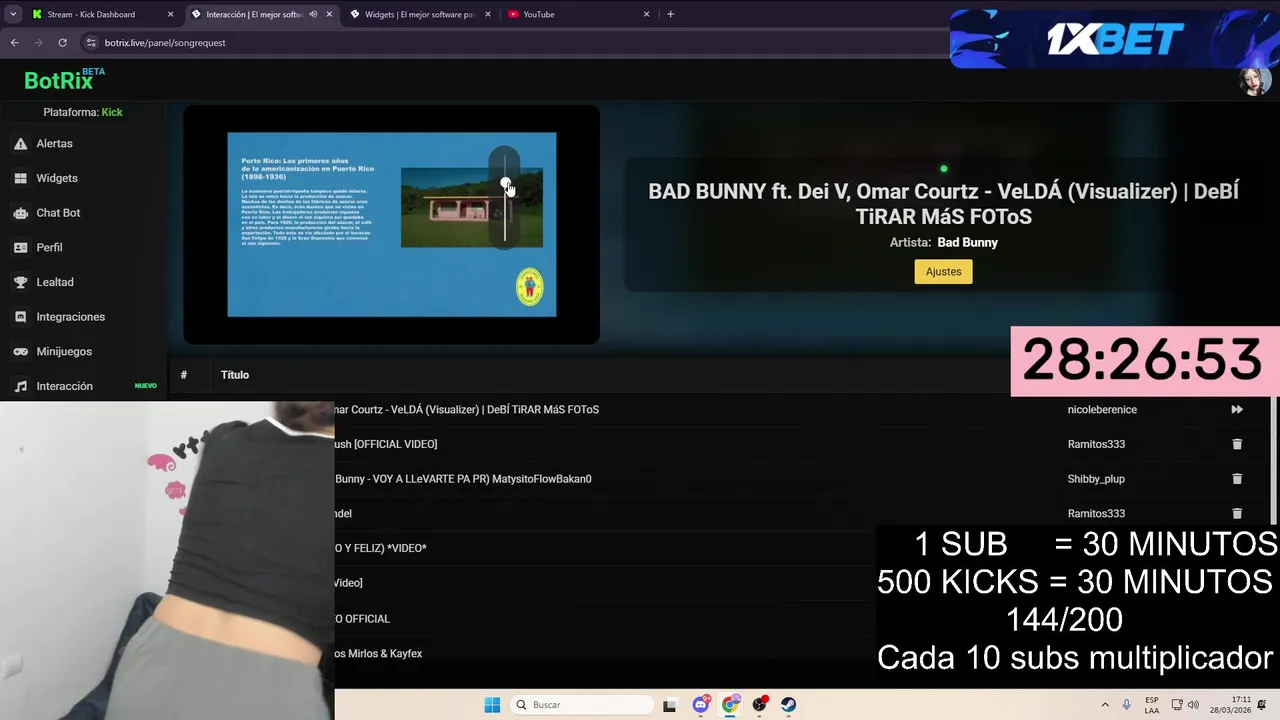The width and height of the screenshot is (1280, 720).
Task: Click the Shibby_plup requester name
Action: pos(1096,479)
